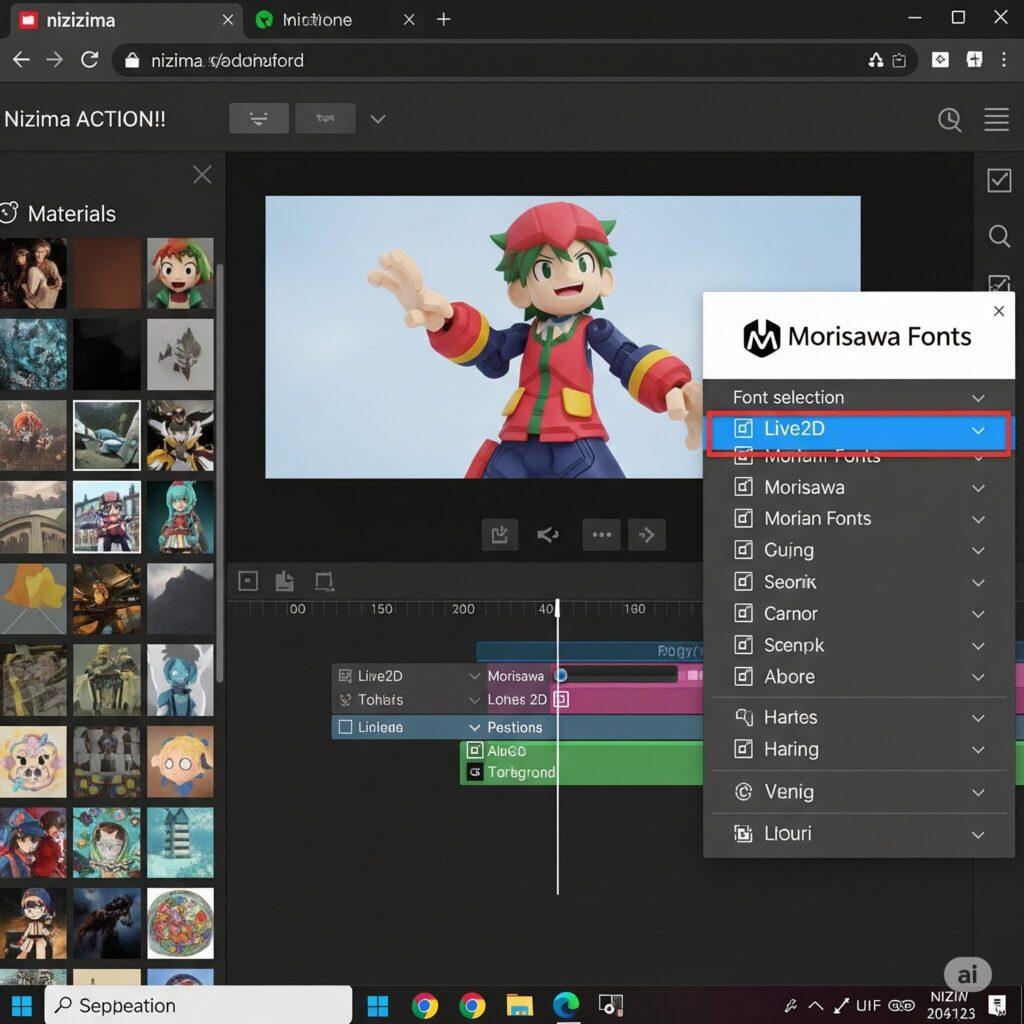Click the Windows taskbar search box
Image resolution: width=1024 pixels, height=1024 pixels.
pyautogui.click(x=199, y=1005)
